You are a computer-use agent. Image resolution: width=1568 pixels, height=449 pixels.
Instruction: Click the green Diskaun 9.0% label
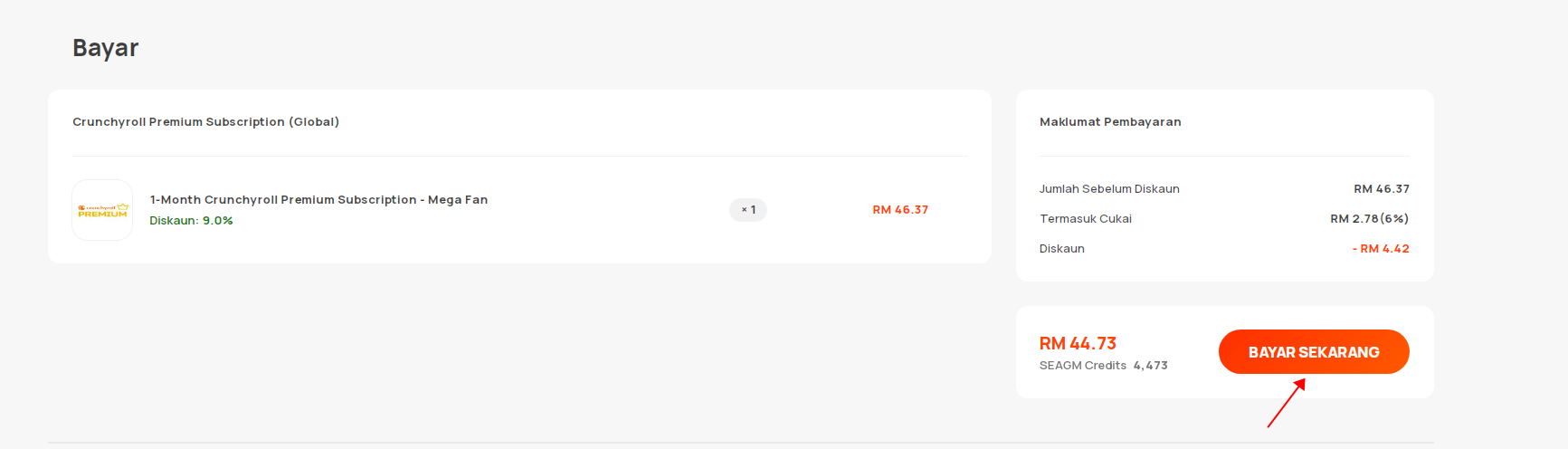pyautogui.click(x=191, y=221)
